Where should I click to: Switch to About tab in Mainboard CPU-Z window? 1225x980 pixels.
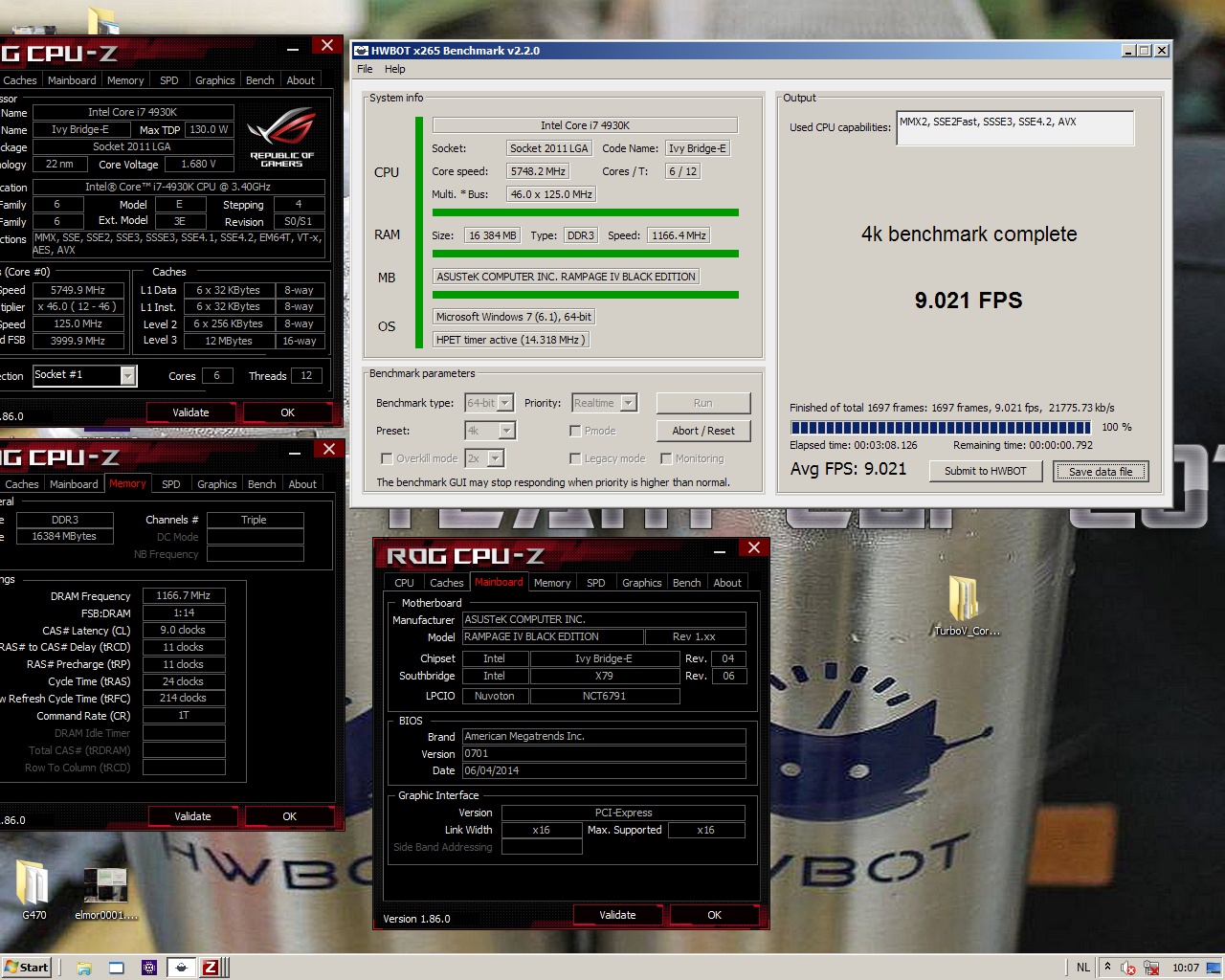point(727,583)
